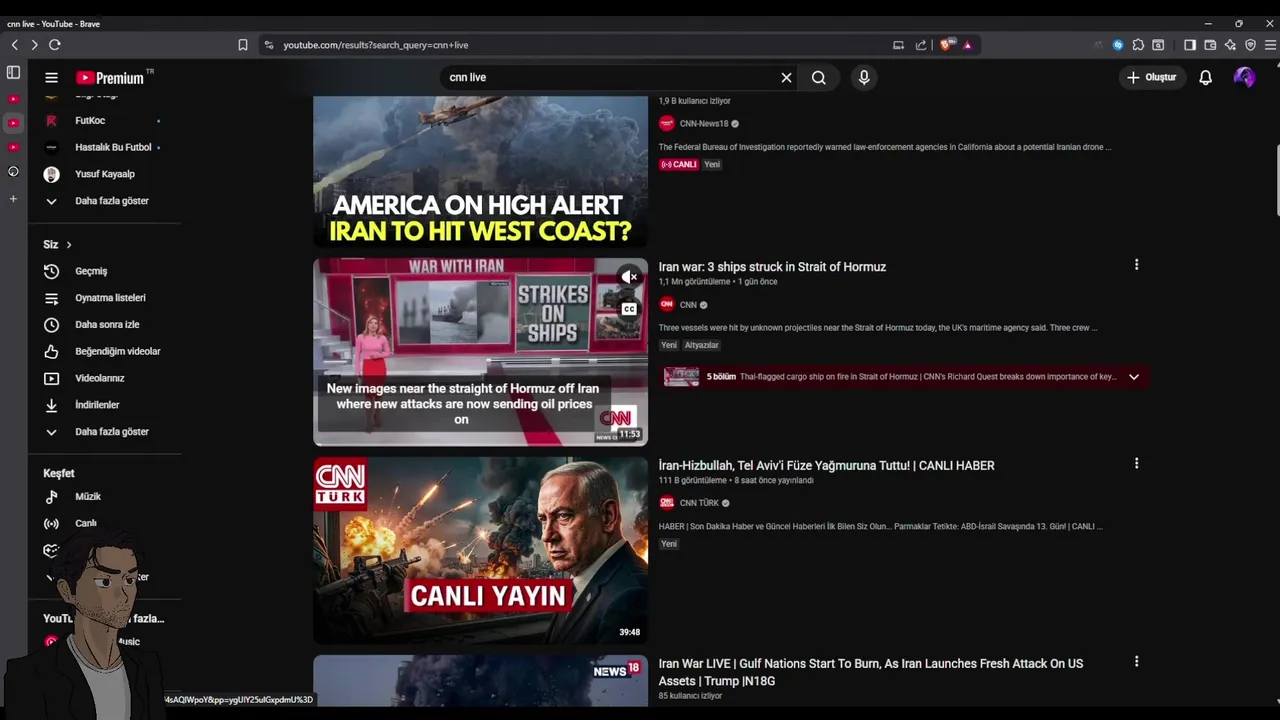Open the notifications bell
The image size is (1280, 720).
tap(1206, 77)
